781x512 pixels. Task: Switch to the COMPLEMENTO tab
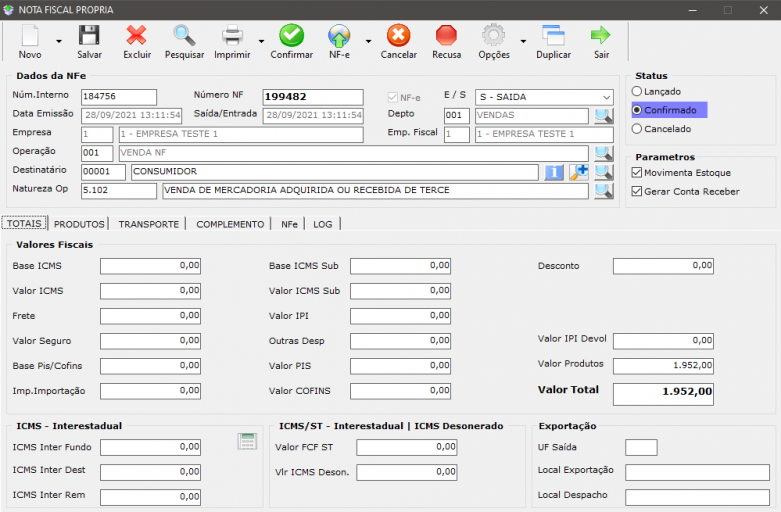coord(230,224)
